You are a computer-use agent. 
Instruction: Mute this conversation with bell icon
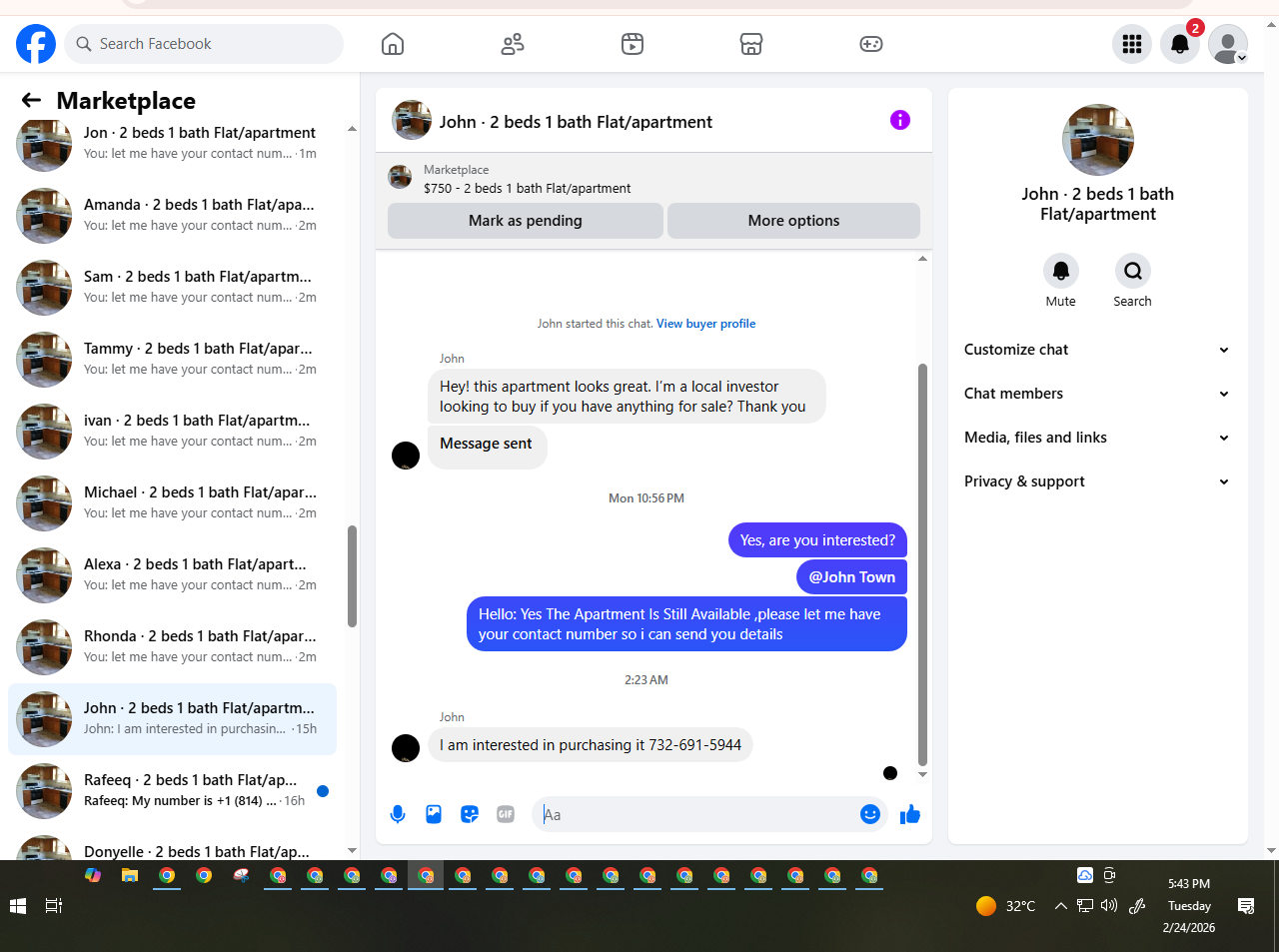[x=1061, y=271]
